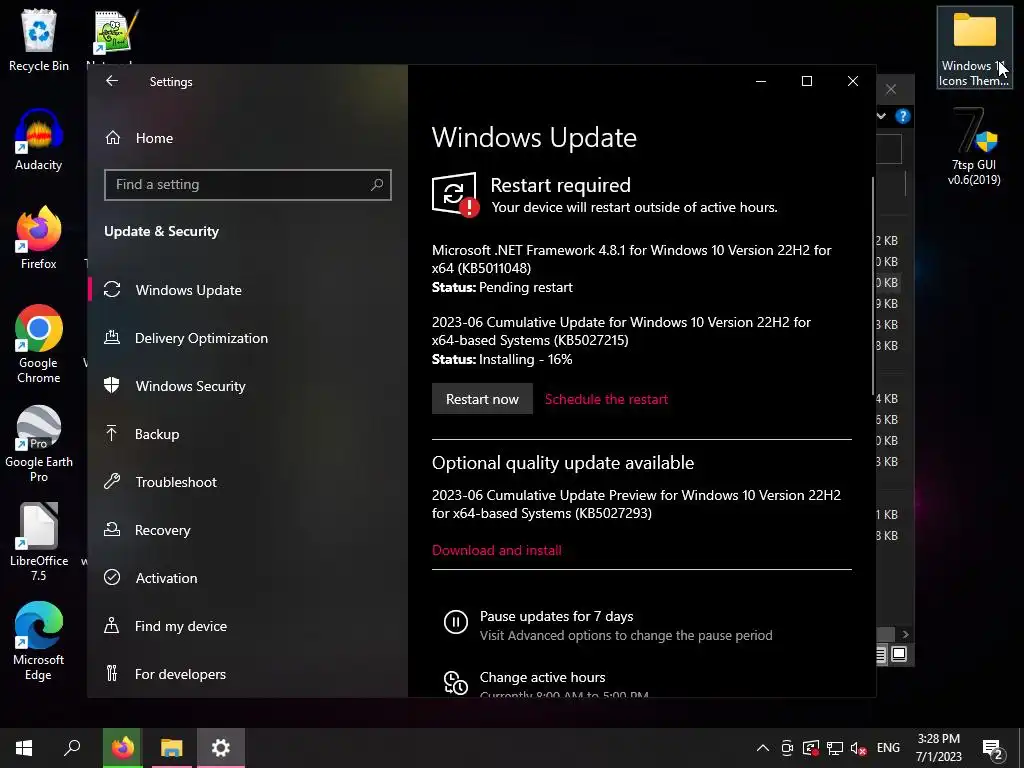Click the Find my device person icon
The image size is (1024, 768).
tap(112, 626)
